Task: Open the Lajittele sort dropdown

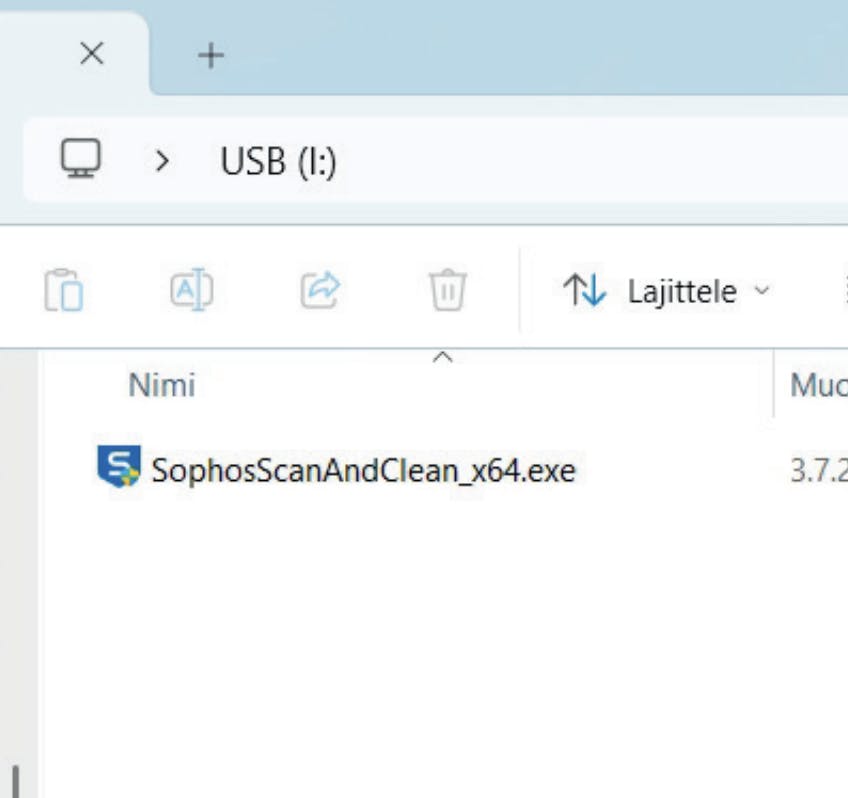Action: (666, 291)
